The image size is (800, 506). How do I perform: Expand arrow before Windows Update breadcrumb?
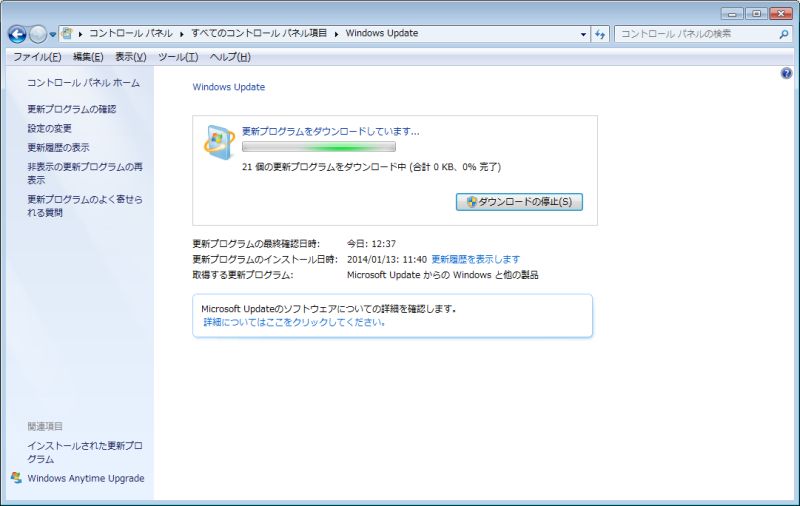point(336,34)
